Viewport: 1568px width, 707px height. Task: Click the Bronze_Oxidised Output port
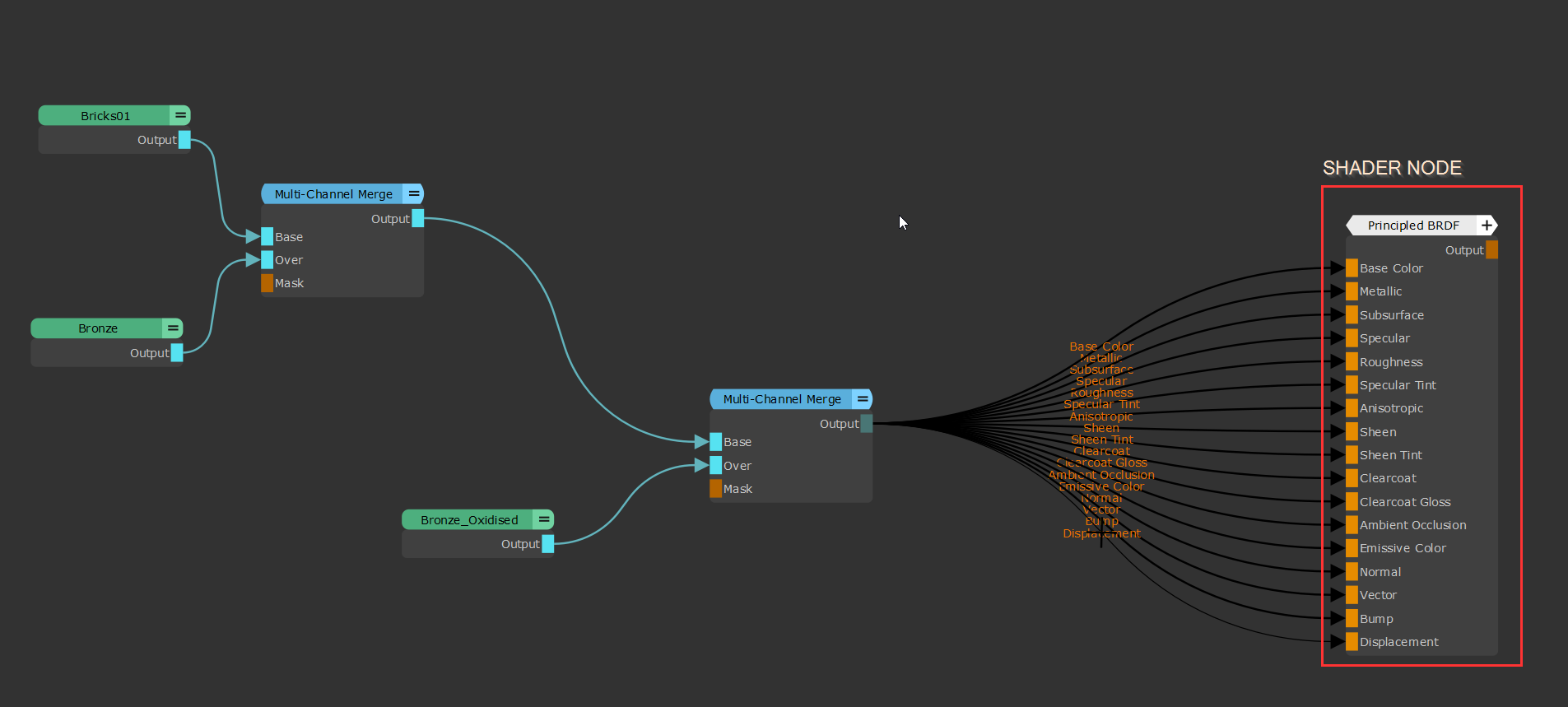(548, 544)
